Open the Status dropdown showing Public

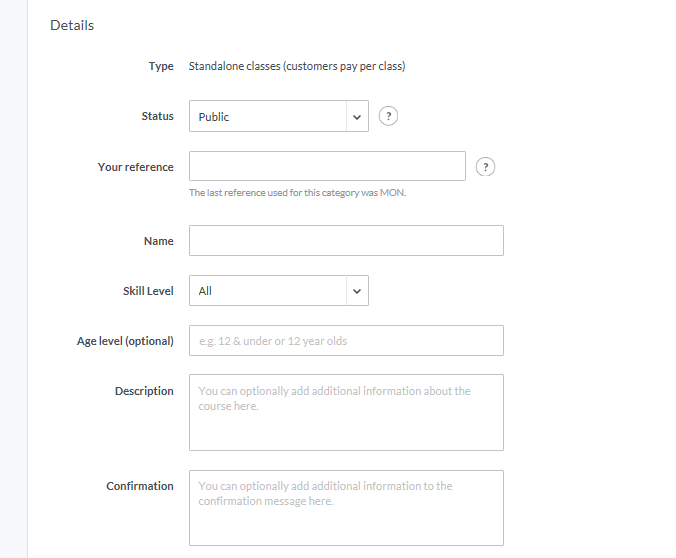coord(267,116)
